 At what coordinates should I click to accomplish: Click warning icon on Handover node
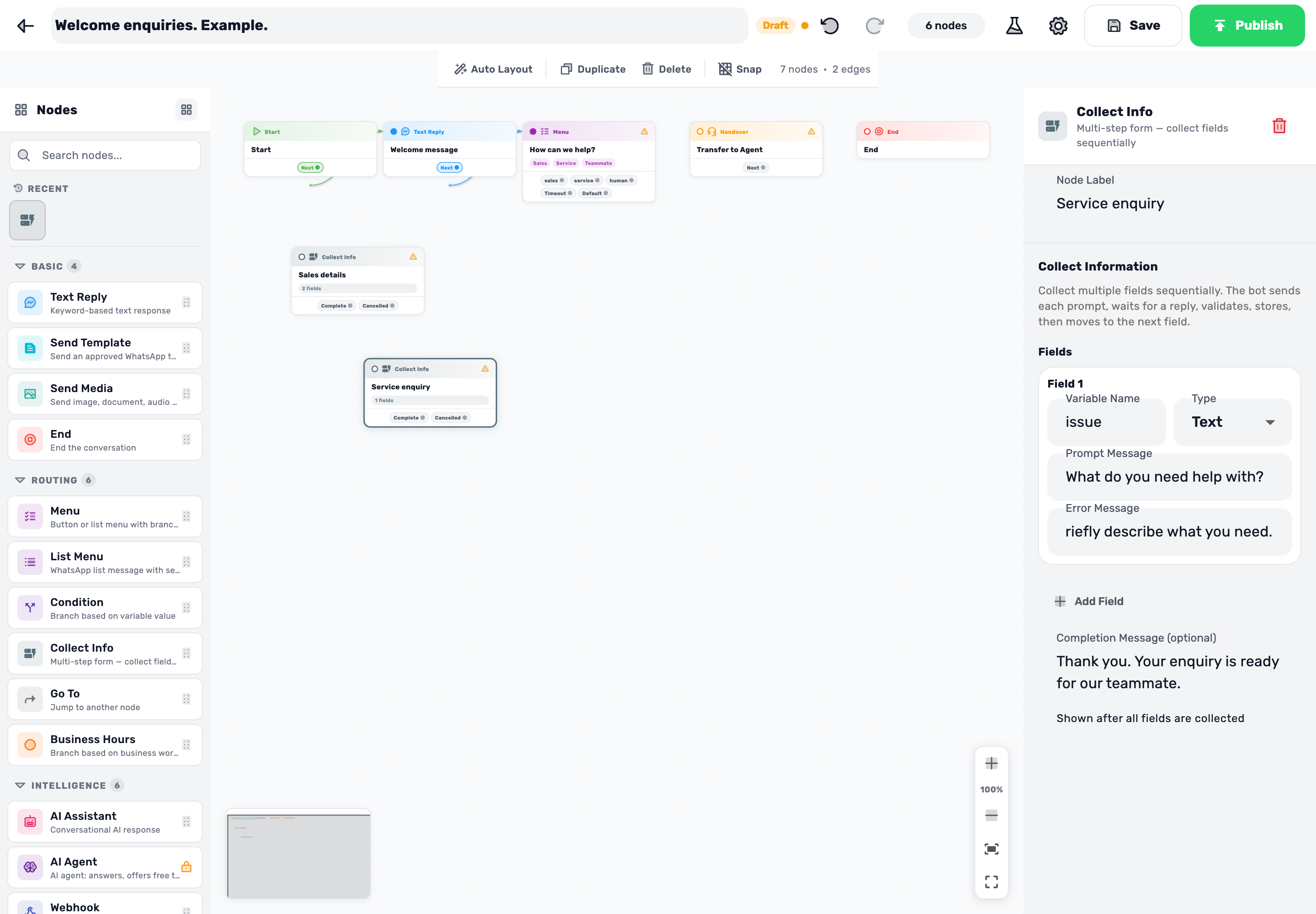(x=812, y=131)
